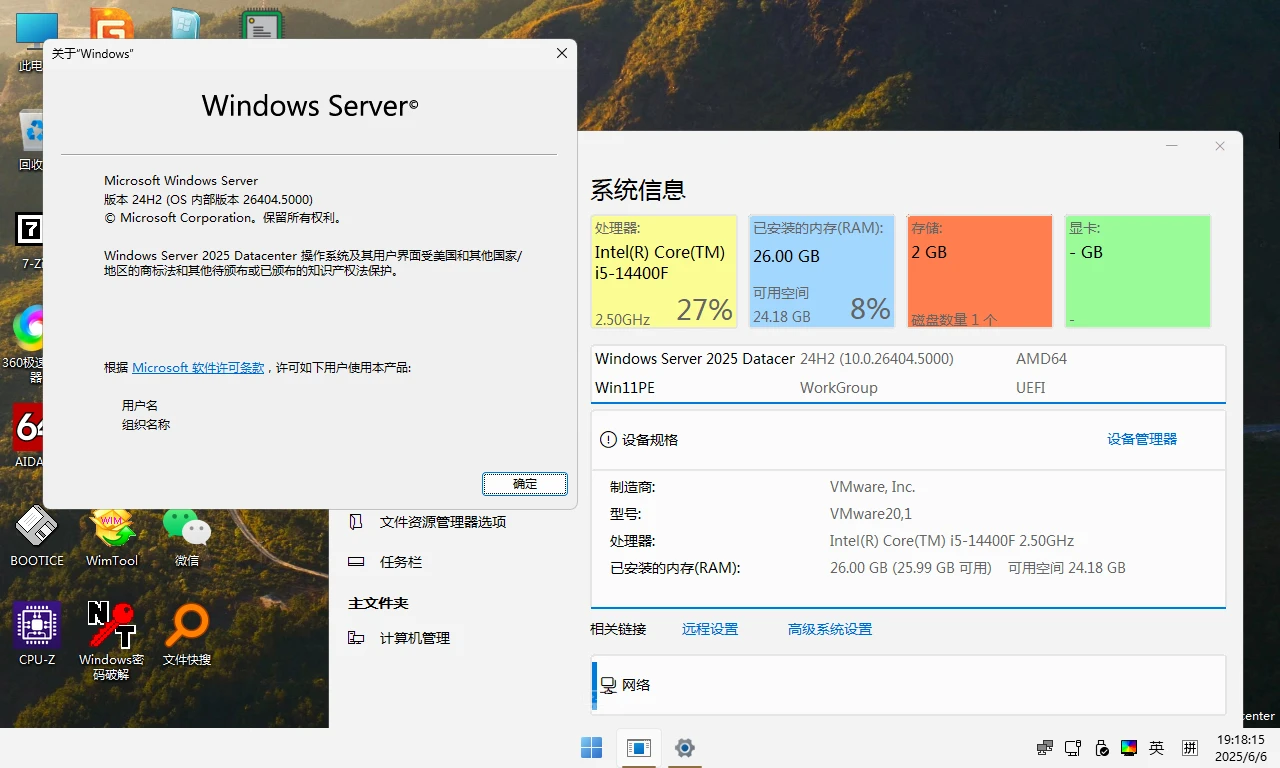The height and width of the screenshot is (768, 1280).
Task: Click the 8% memory usage value
Action: [x=870, y=310]
